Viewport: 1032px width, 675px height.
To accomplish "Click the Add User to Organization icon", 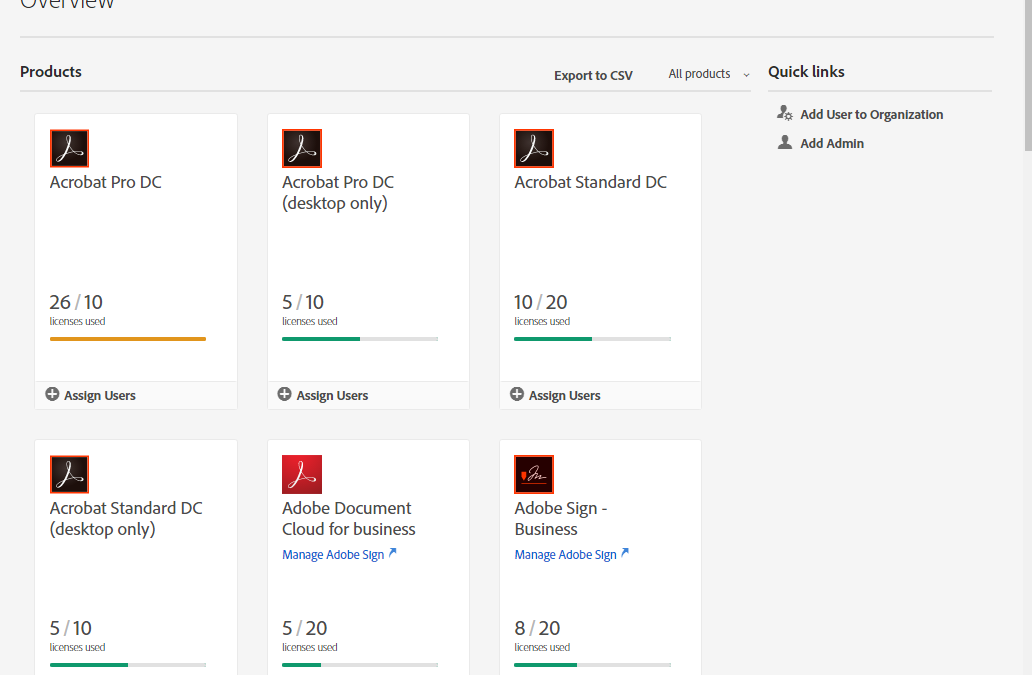I will click(785, 114).
